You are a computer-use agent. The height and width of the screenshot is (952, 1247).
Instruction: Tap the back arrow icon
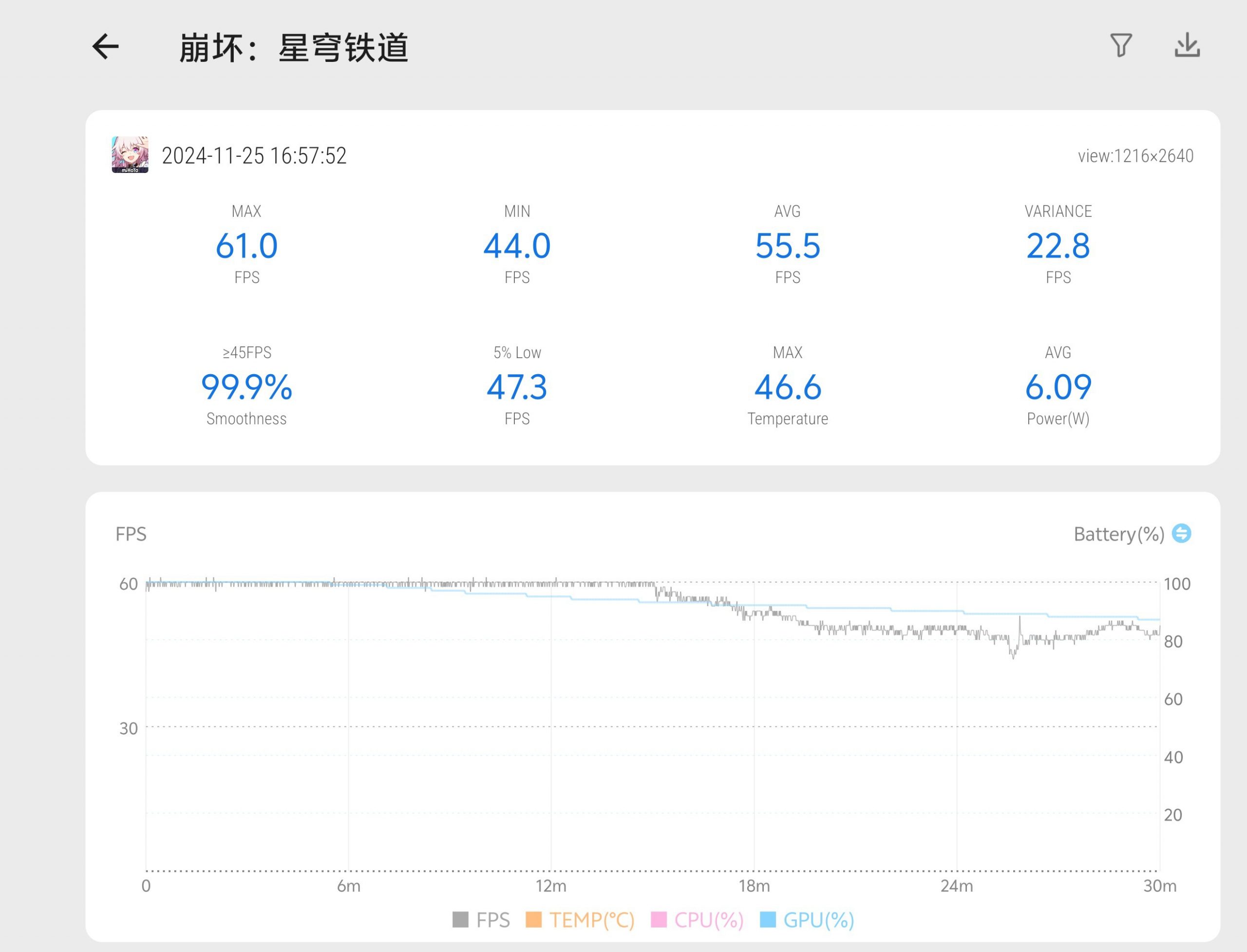coord(105,46)
